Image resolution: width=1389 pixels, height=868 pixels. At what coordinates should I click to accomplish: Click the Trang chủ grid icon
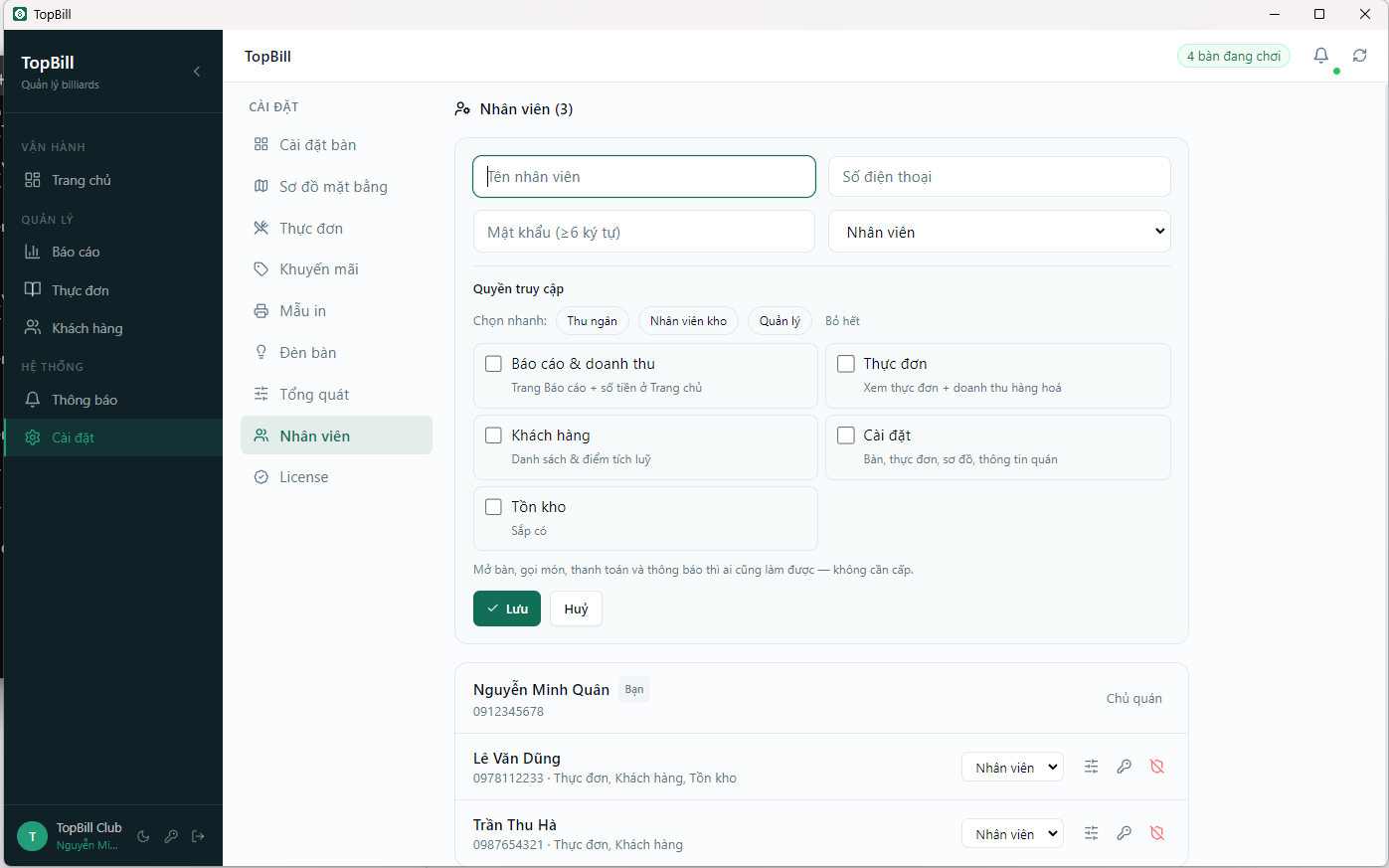(33, 180)
